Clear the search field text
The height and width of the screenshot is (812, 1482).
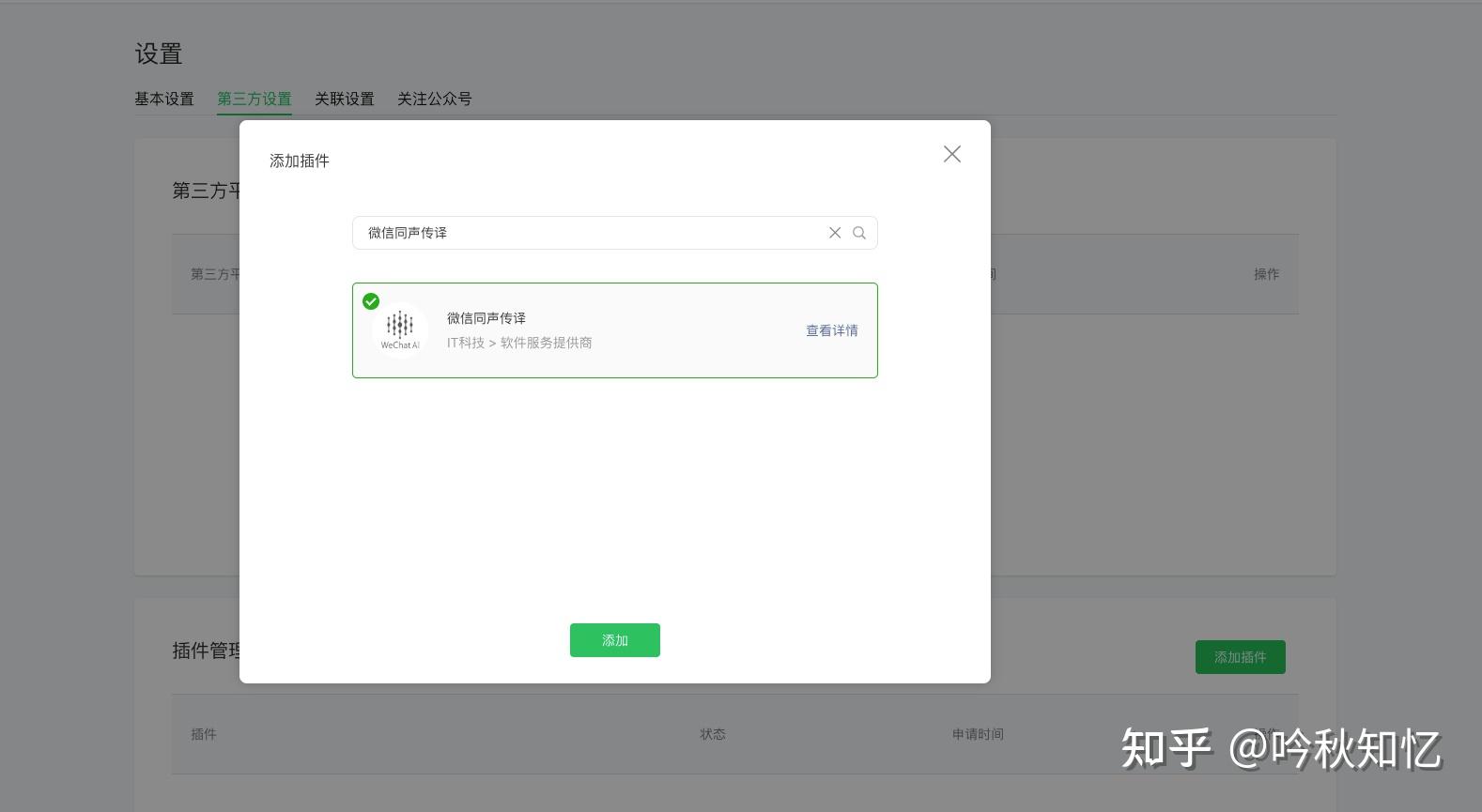tap(834, 233)
